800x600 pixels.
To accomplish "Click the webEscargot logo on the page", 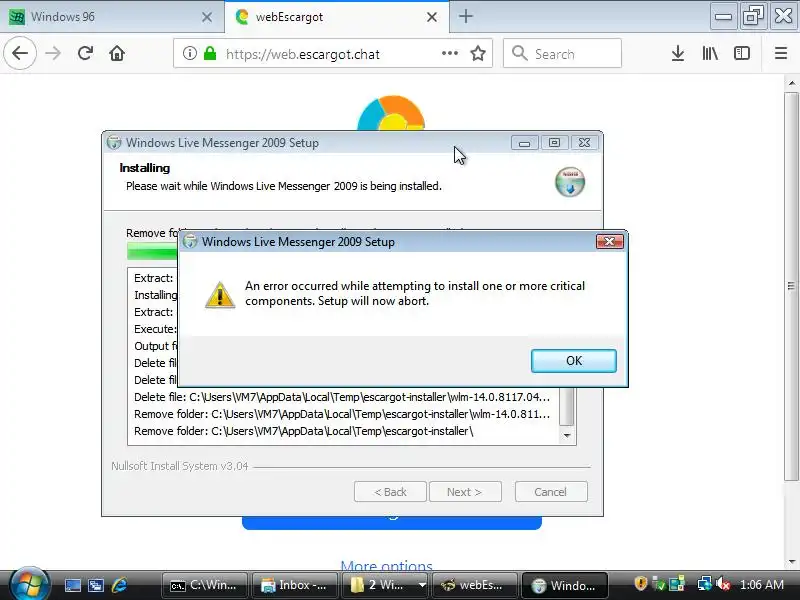I will [x=391, y=113].
